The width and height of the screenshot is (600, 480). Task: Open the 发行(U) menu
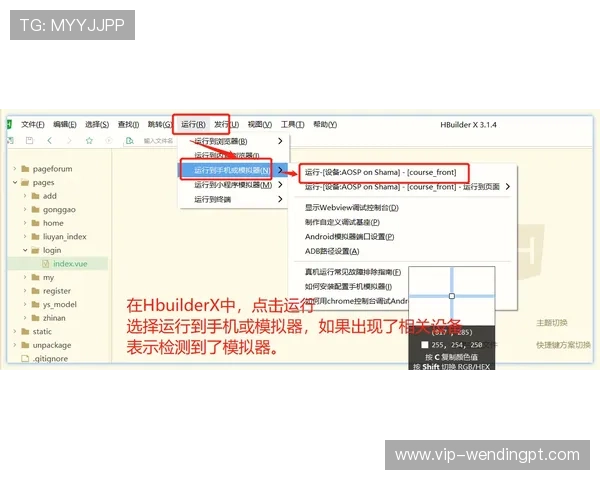pyautogui.click(x=227, y=124)
